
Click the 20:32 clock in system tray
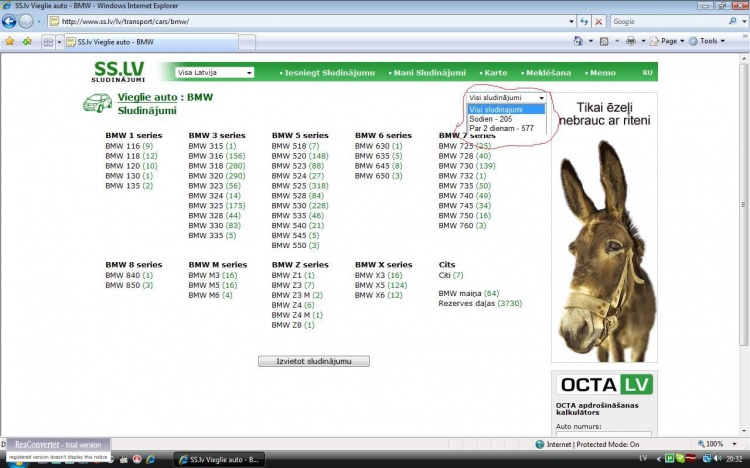click(734, 459)
